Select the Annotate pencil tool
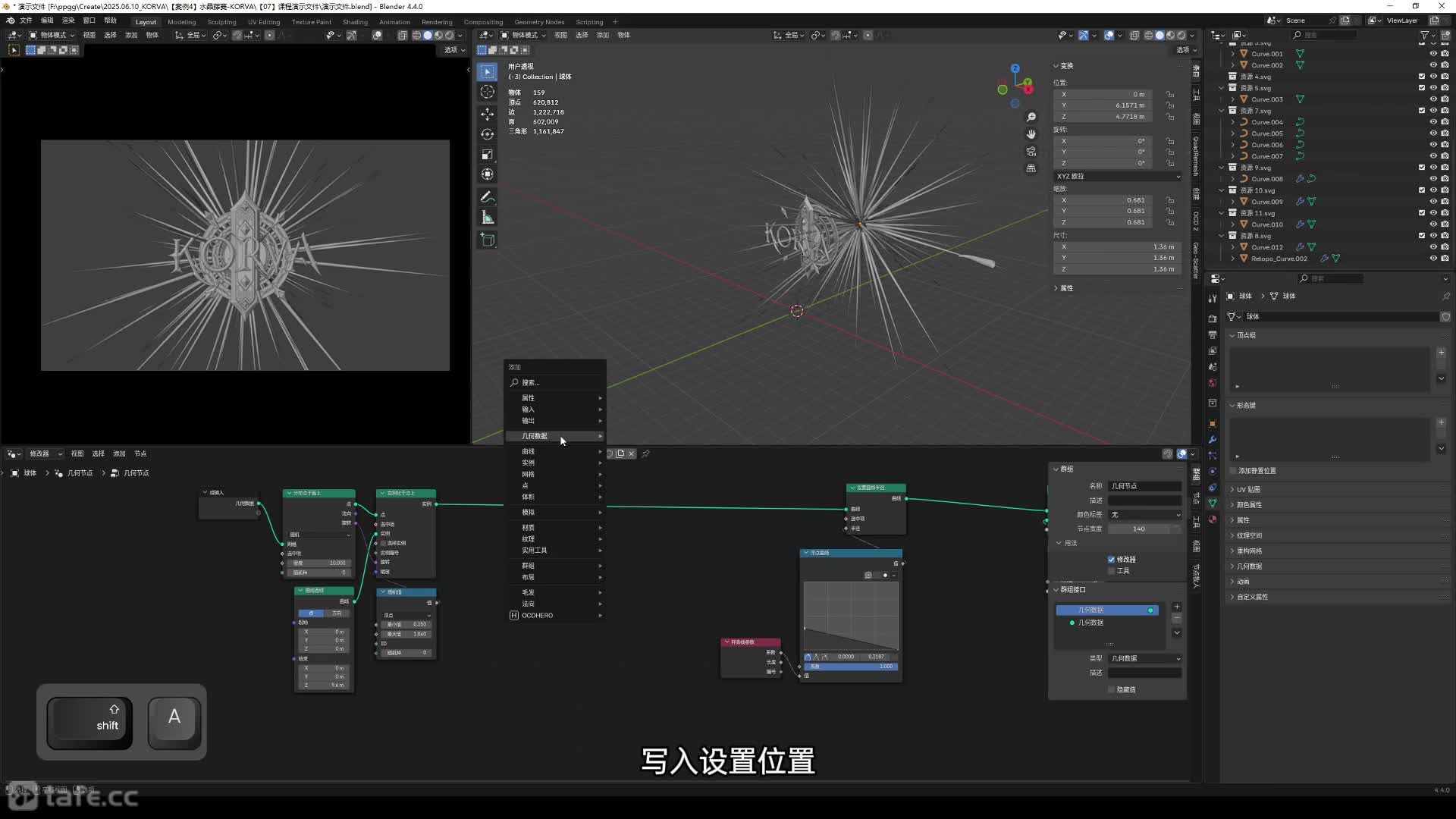1456x819 pixels. coord(488,197)
